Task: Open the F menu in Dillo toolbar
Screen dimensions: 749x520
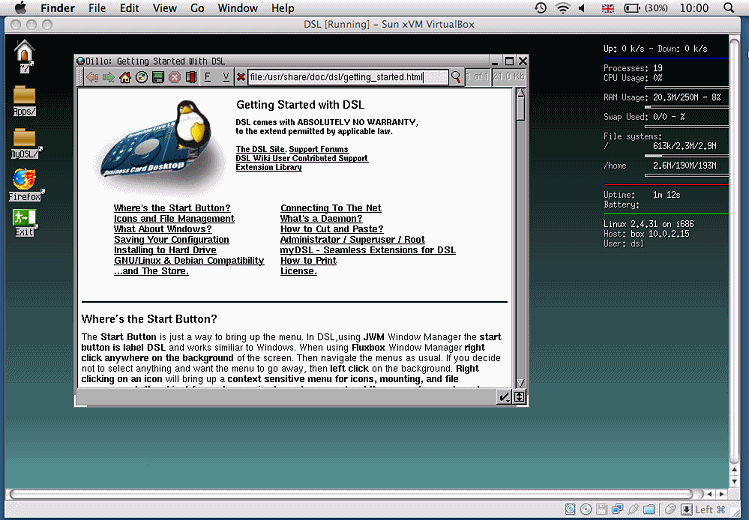Action: [208, 77]
